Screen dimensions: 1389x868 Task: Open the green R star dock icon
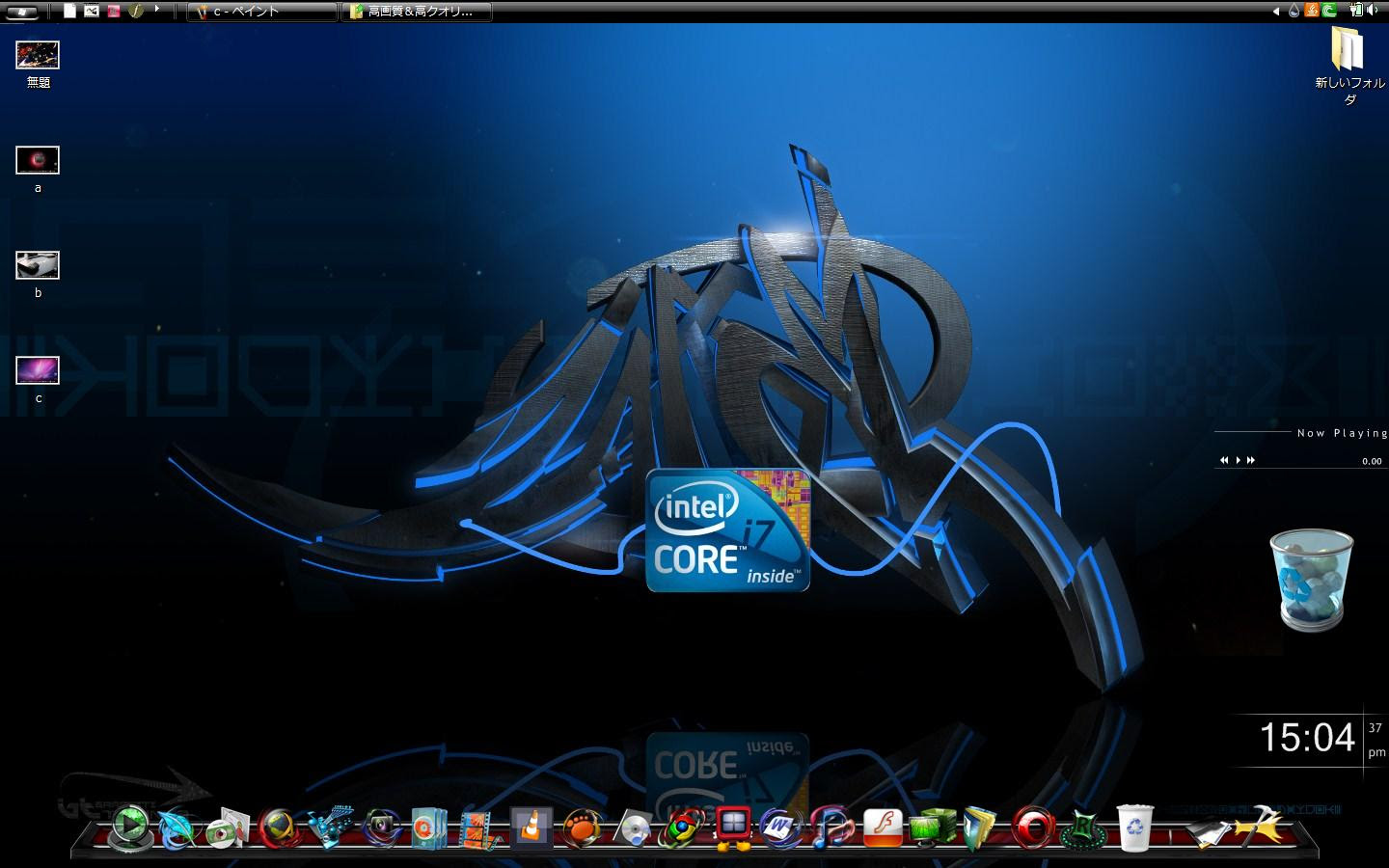1085,827
